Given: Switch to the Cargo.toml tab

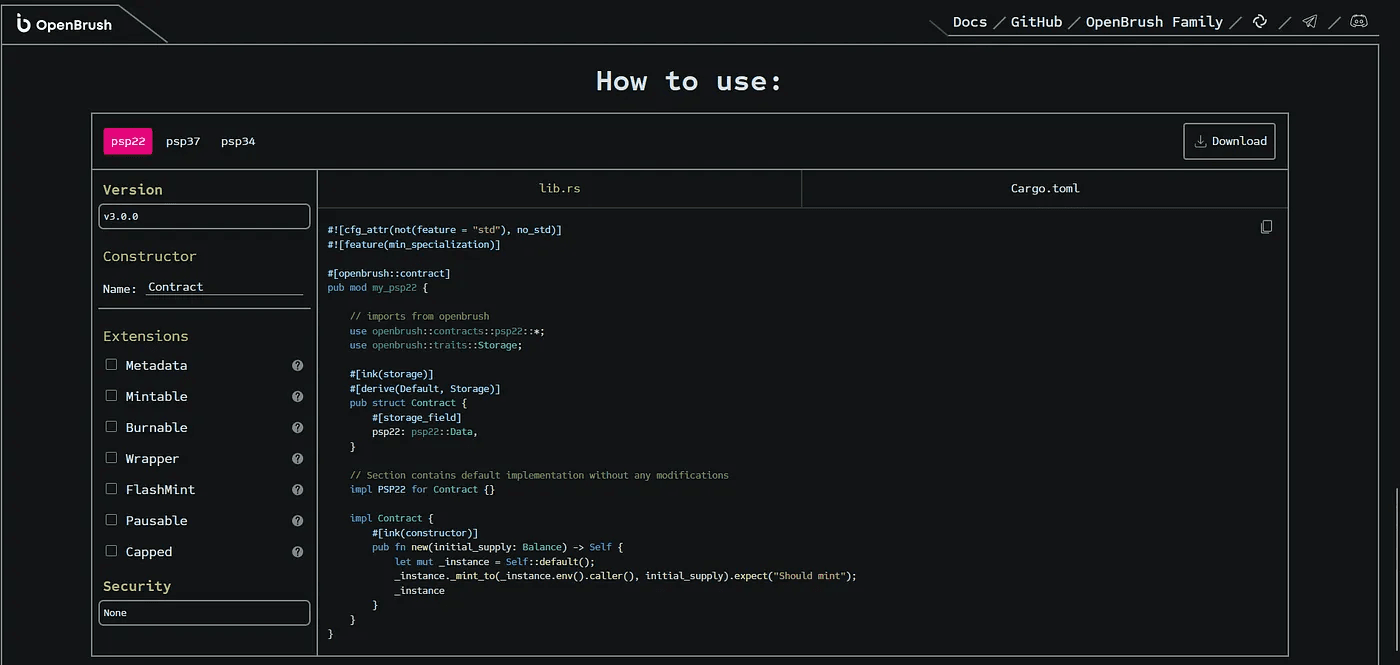Looking at the screenshot, I should pos(1044,188).
